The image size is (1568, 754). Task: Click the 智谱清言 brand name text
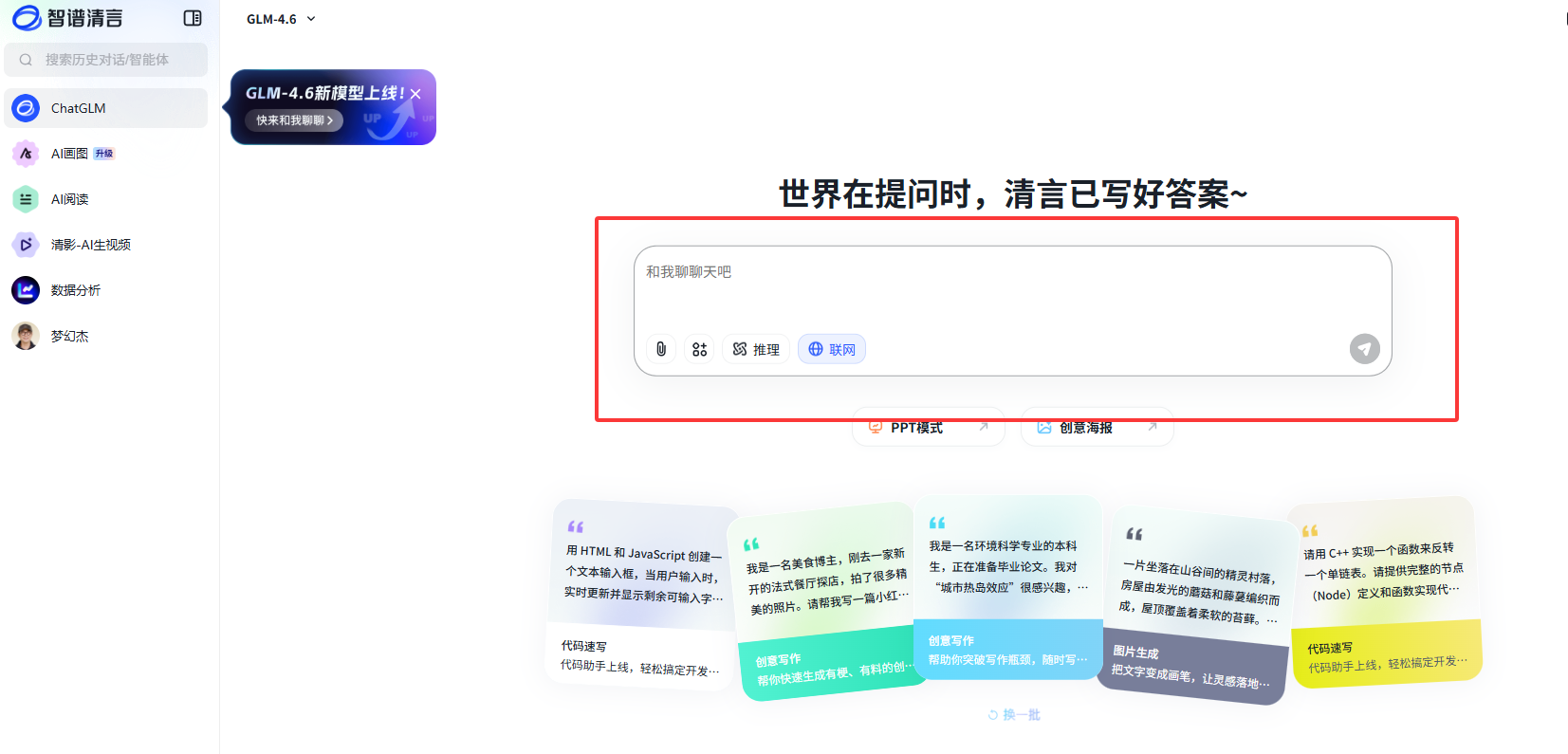click(85, 18)
